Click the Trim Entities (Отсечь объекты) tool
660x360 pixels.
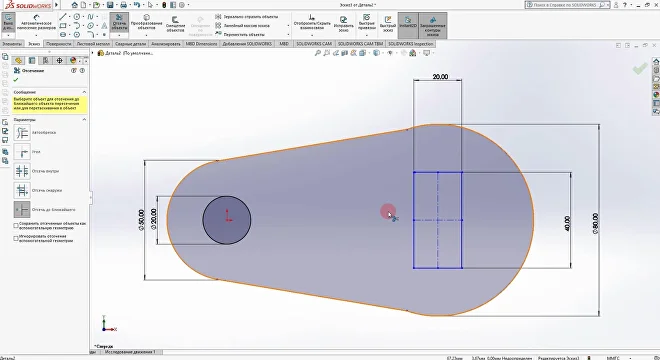pos(120,22)
